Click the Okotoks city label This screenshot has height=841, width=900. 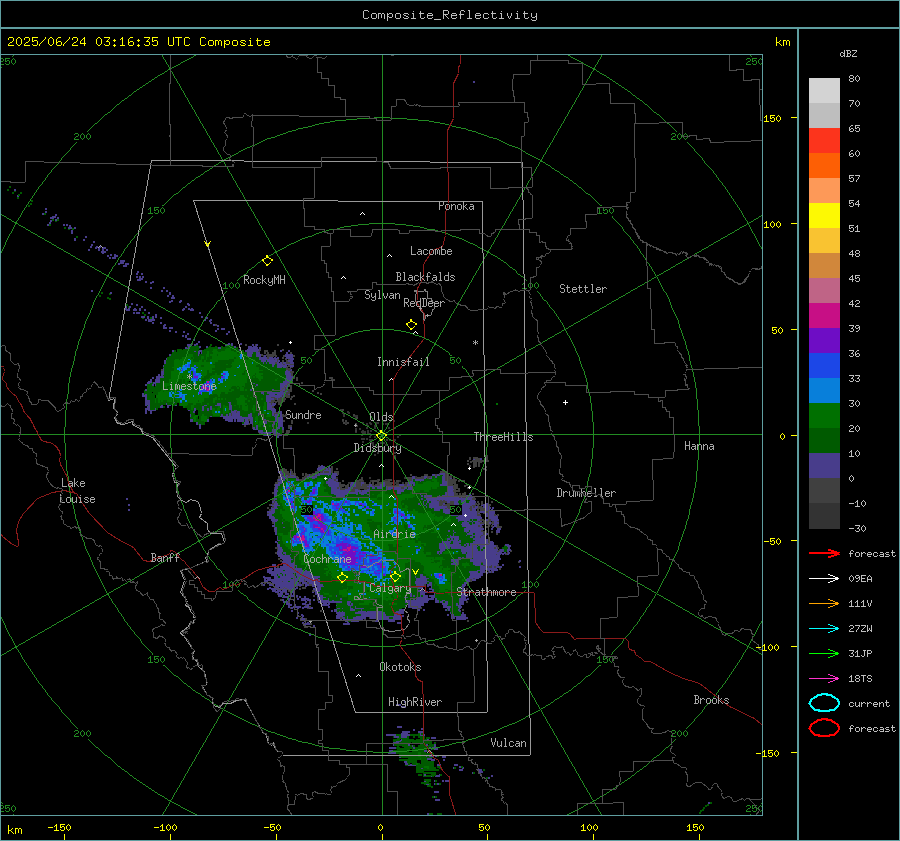tap(400, 667)
